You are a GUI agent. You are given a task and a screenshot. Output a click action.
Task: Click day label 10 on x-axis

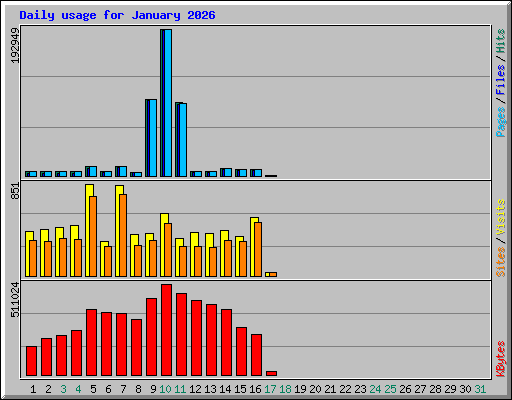(165, 389)
